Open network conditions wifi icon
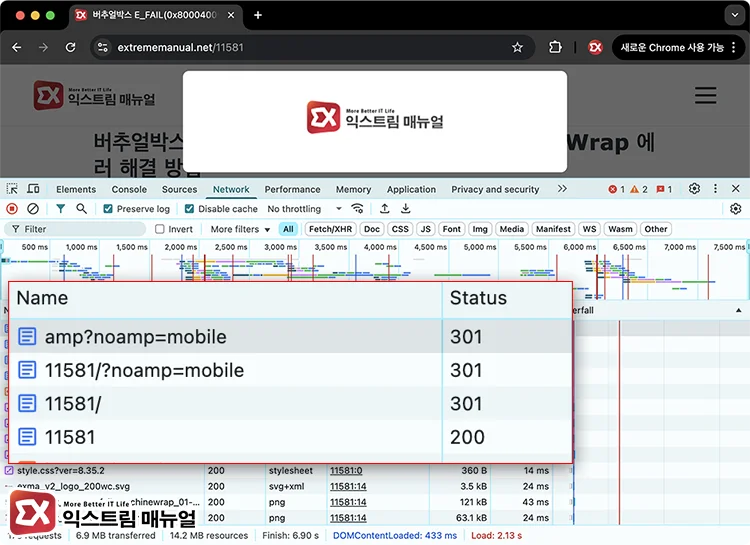750x545 pixels. click(357, 209)
